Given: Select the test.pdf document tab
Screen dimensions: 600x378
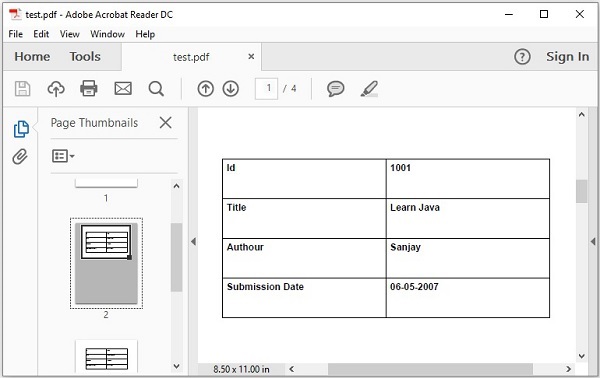Looking at the screenshot, I should click(191, 57).
